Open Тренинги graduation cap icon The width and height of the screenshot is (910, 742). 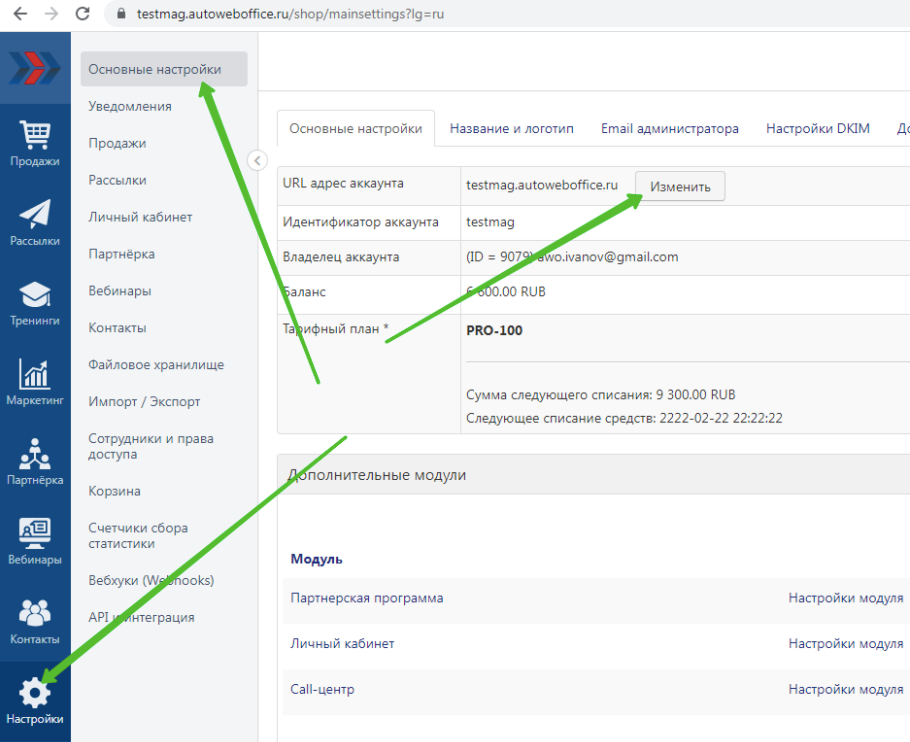pyautogui.click(x=35, y=297)
